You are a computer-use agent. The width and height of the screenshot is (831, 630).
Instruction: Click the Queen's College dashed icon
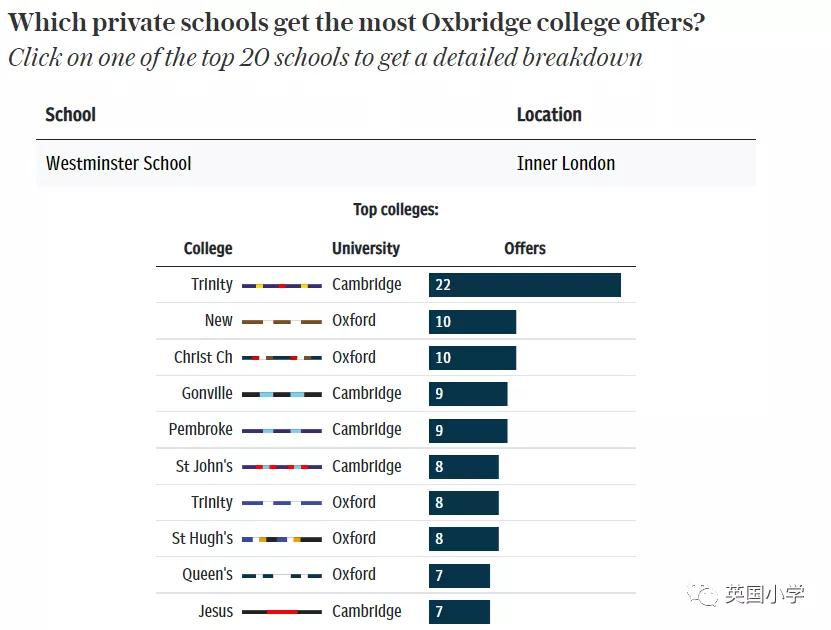pos(282,575)
